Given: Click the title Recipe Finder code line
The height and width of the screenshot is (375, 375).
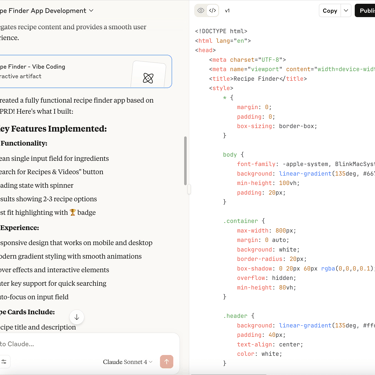Looking at the screenshot, I should (x=258, y=79).
